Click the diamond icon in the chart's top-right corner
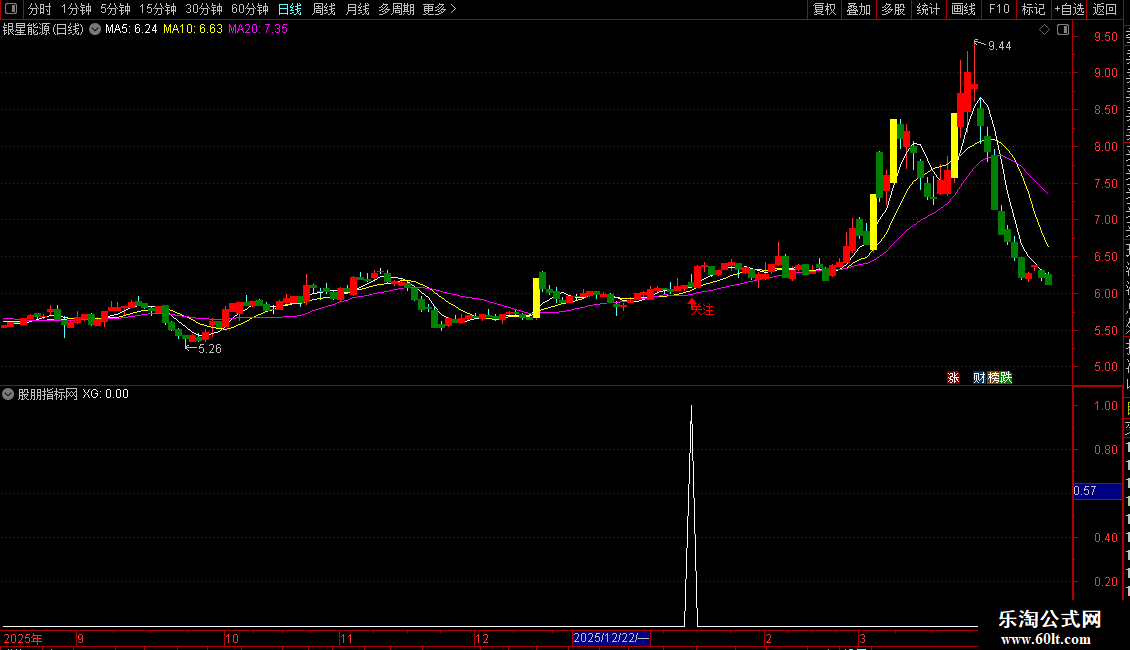 click(1044, 30)
